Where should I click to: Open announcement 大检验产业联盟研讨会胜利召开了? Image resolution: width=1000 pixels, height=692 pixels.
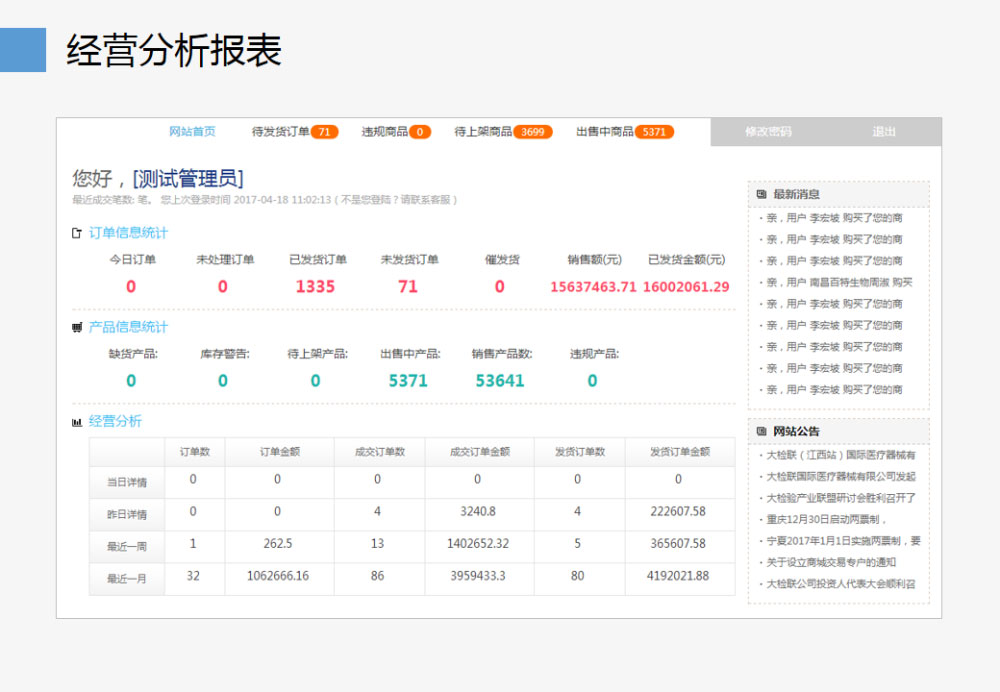click(841, 498)
